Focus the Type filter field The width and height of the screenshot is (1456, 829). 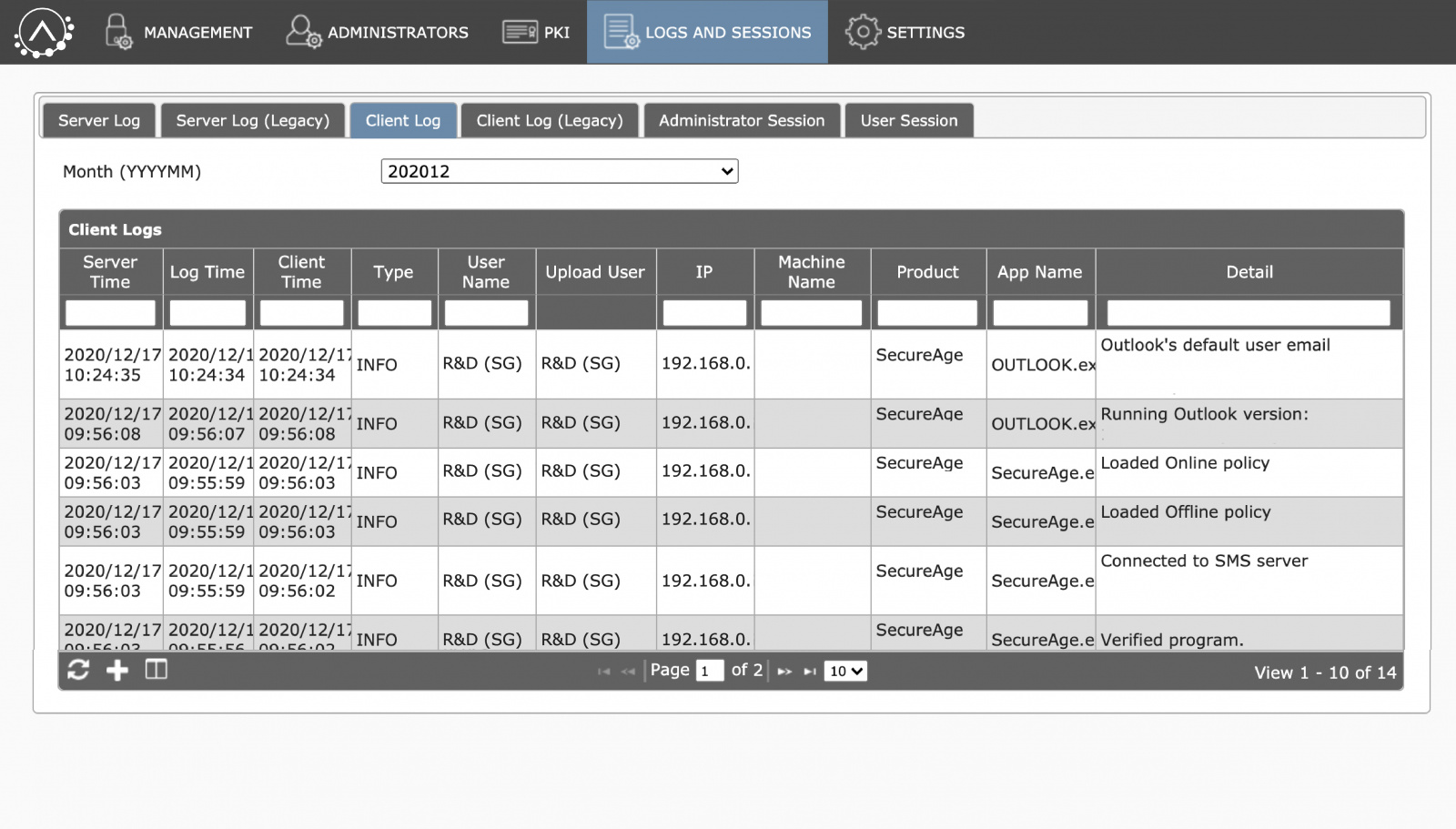tap(394, 312)
